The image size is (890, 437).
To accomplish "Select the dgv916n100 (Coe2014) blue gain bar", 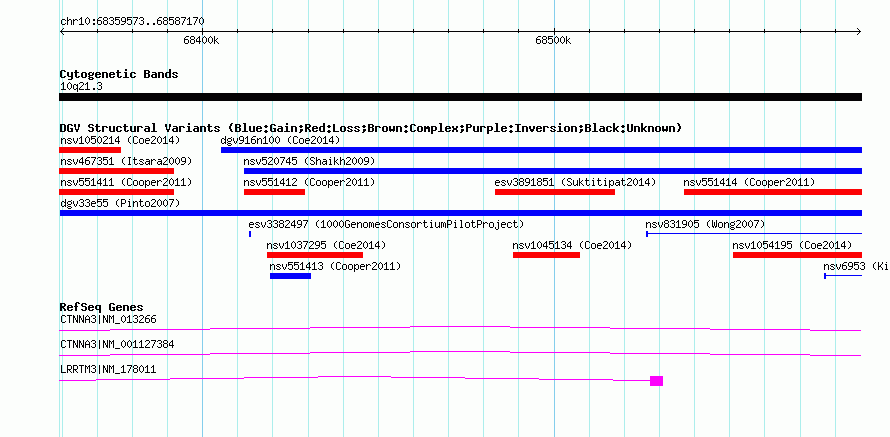I will (541, 150).
